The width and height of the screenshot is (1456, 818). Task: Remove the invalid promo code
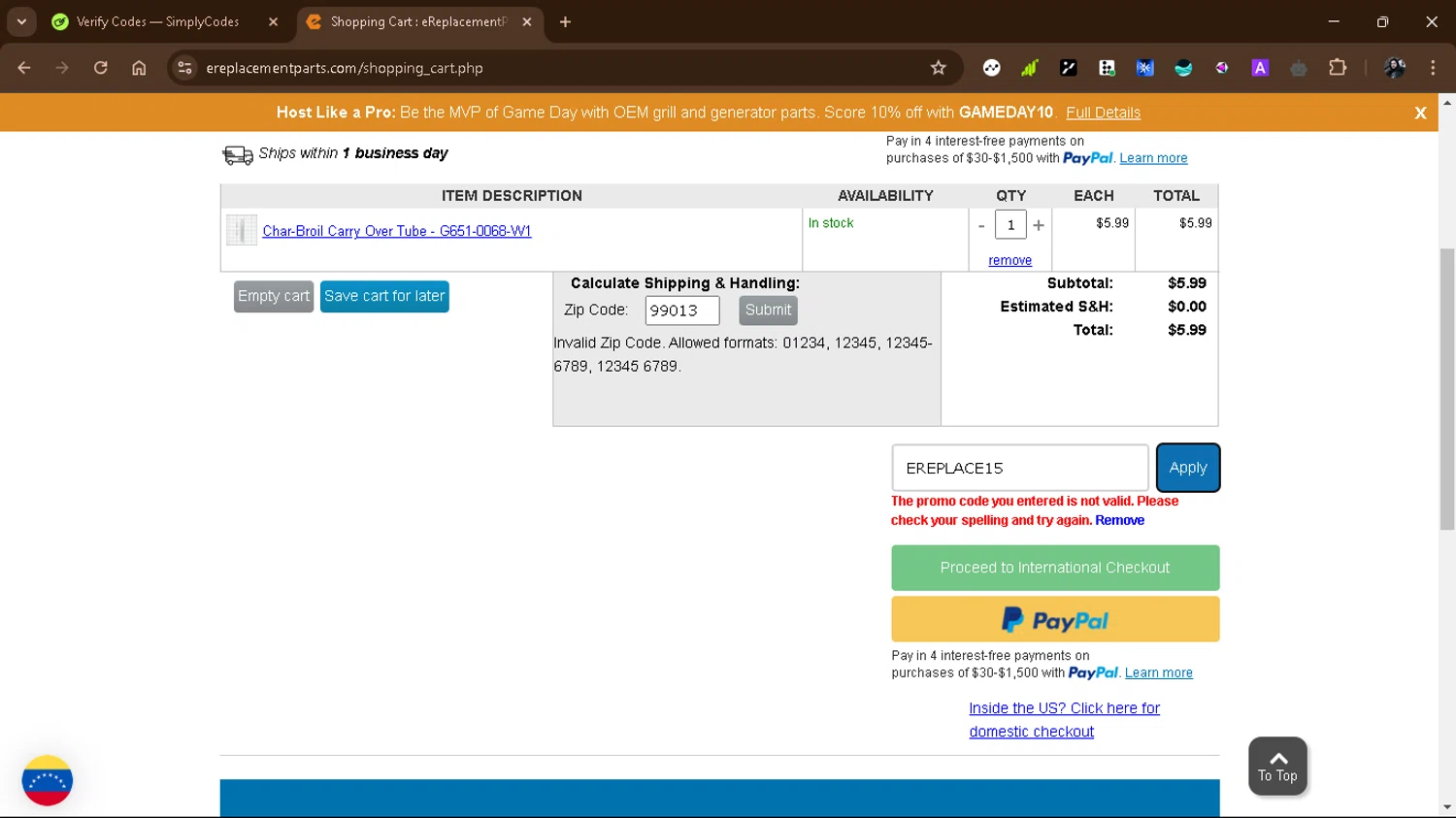click(1119, 520)
